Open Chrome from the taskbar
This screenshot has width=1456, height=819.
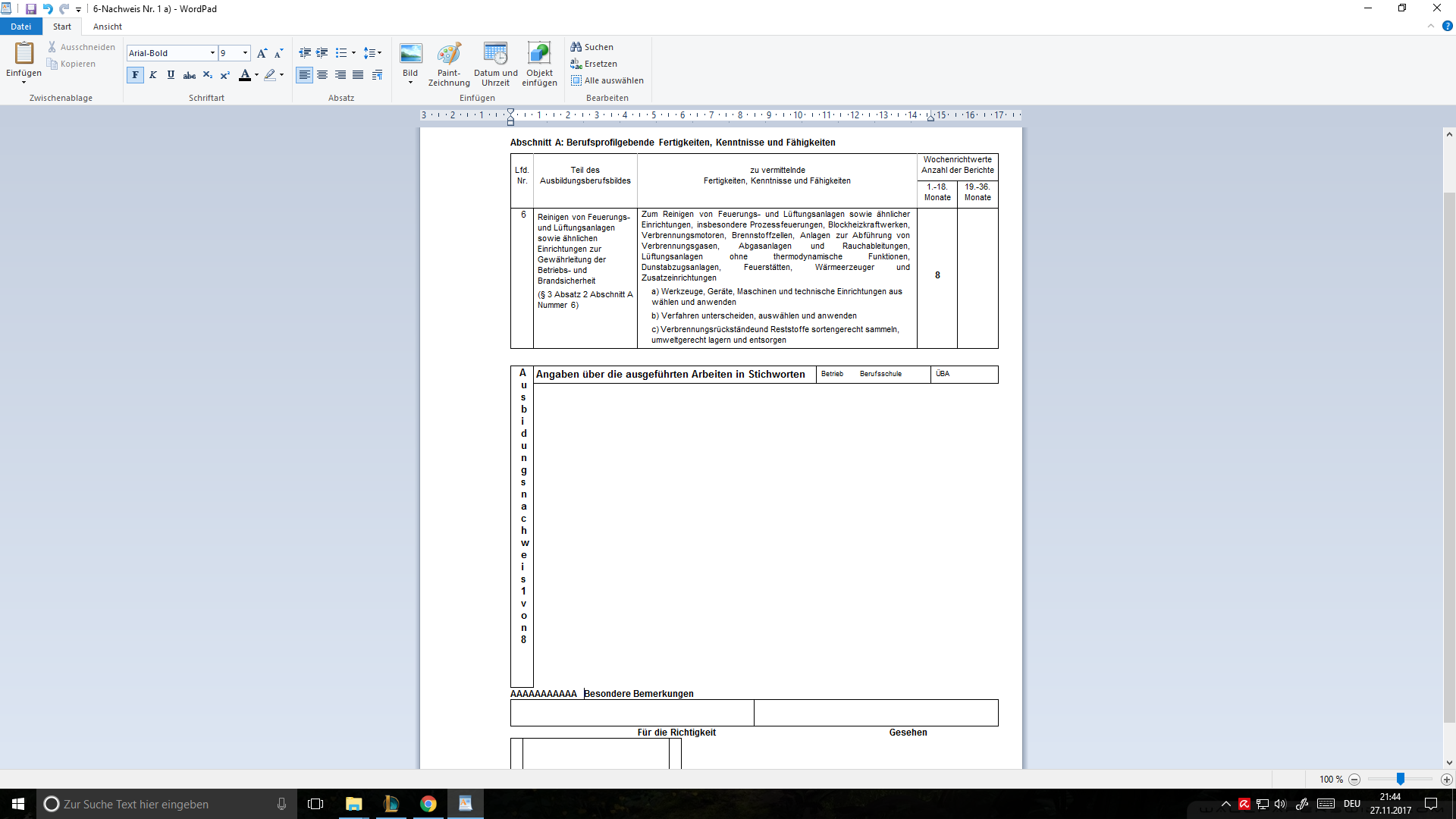tap(428, 804)
